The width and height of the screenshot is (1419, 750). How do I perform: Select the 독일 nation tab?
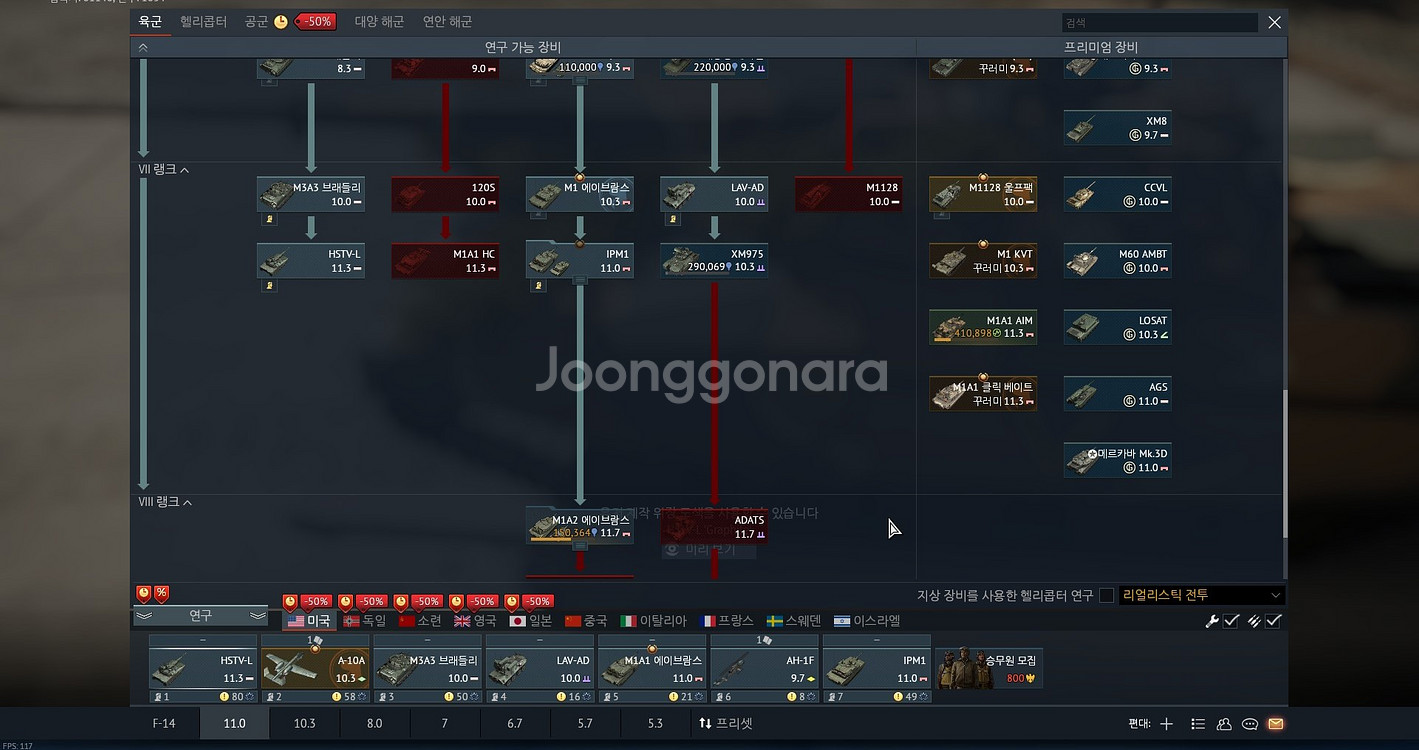click(364, 621)
